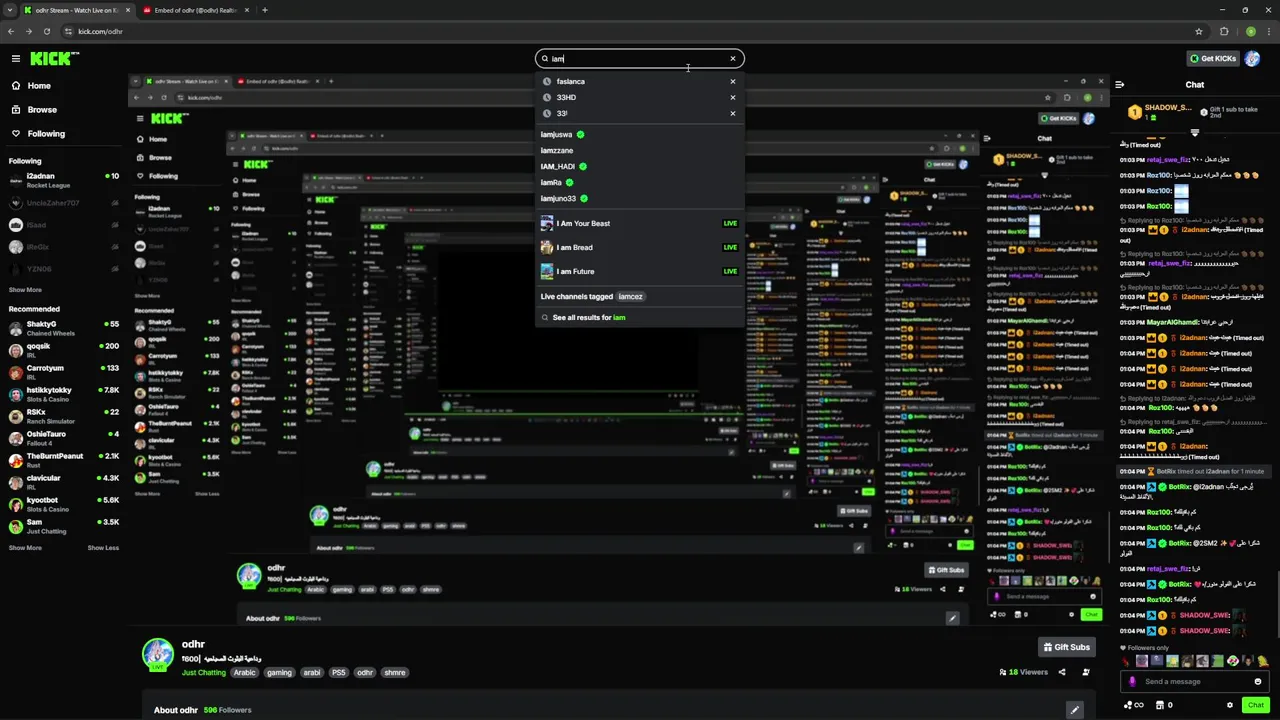Viewport: 1280px width, 720px height.
Task: Click Get KICKs button
Action: point(1213,59)
